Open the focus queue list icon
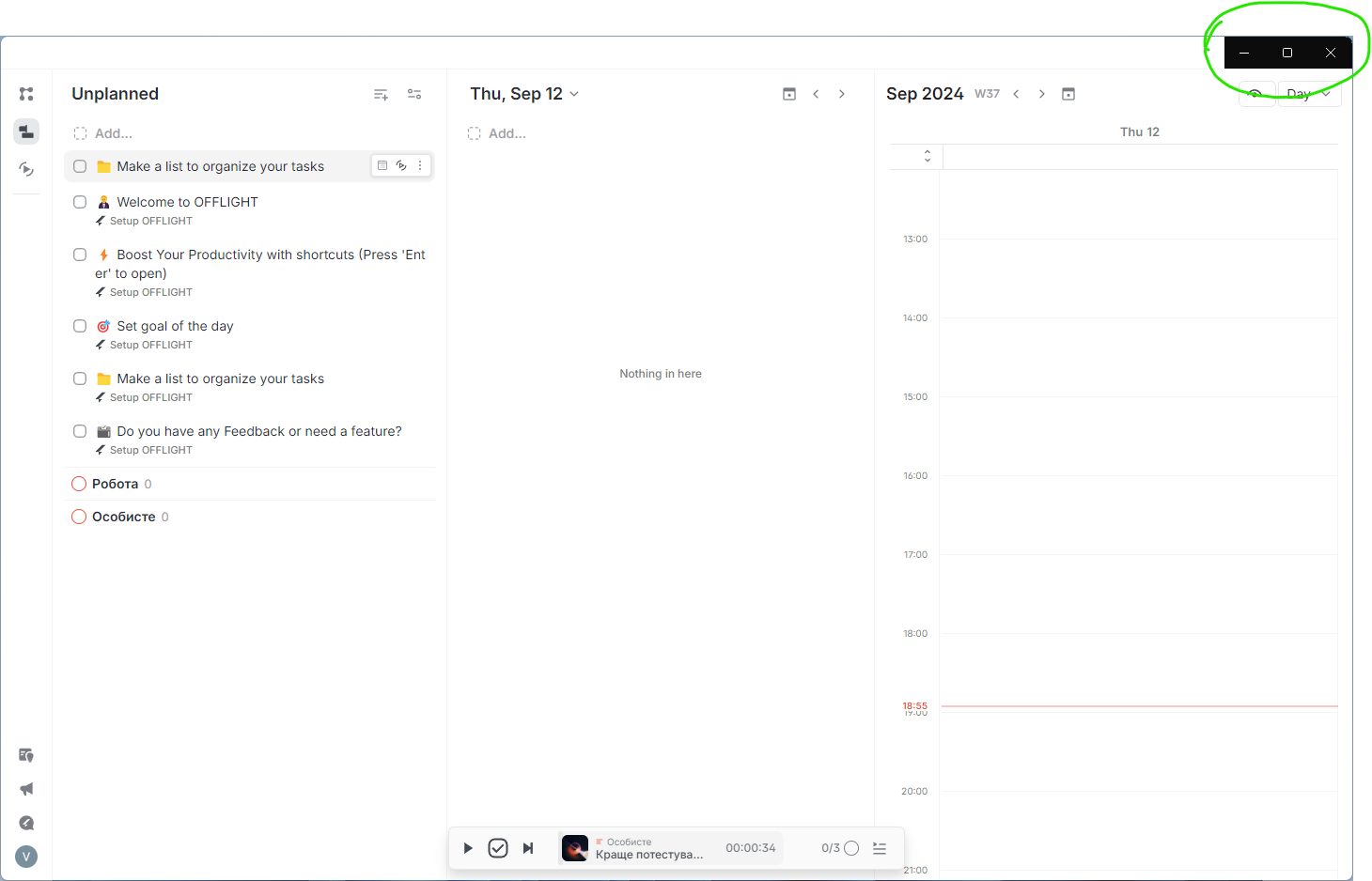 880,848
